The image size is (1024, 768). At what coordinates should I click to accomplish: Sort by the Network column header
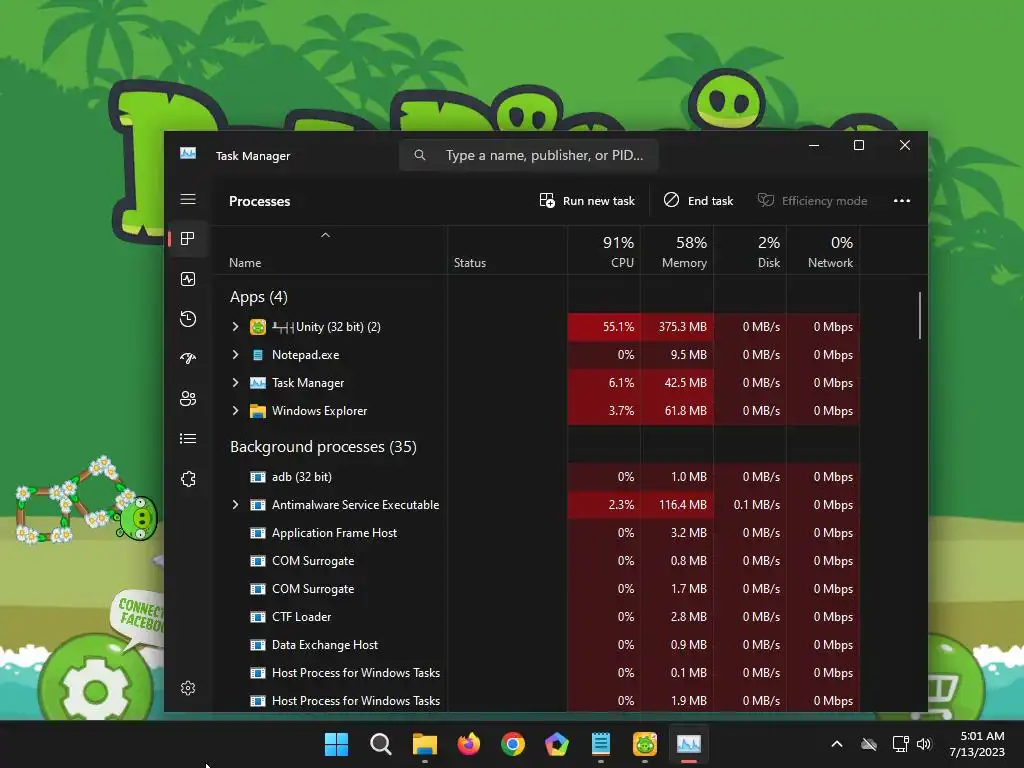824,251
